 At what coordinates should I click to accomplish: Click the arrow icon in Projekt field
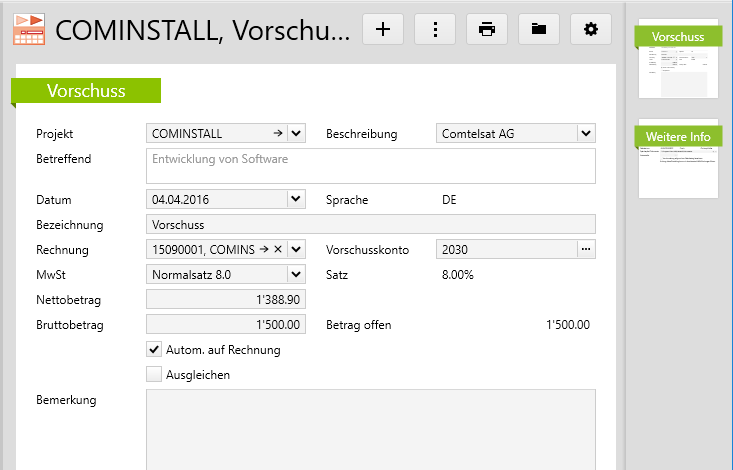277,133
